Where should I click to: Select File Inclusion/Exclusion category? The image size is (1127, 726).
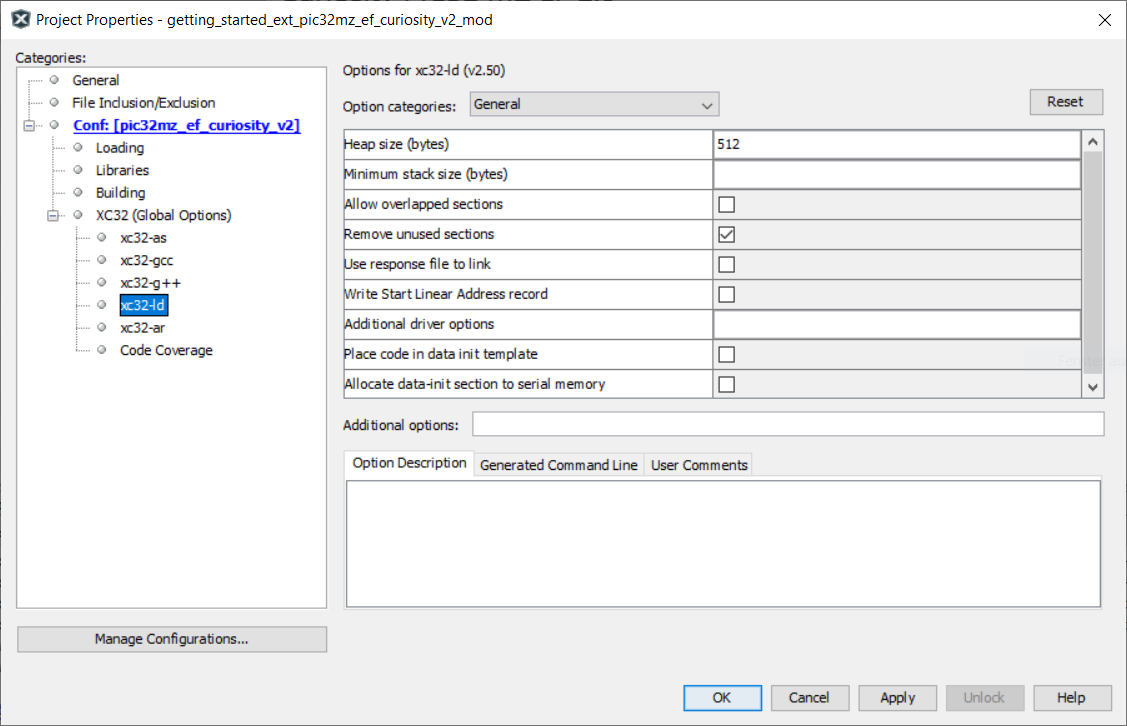pyautogui.click(x=144, y=103)
